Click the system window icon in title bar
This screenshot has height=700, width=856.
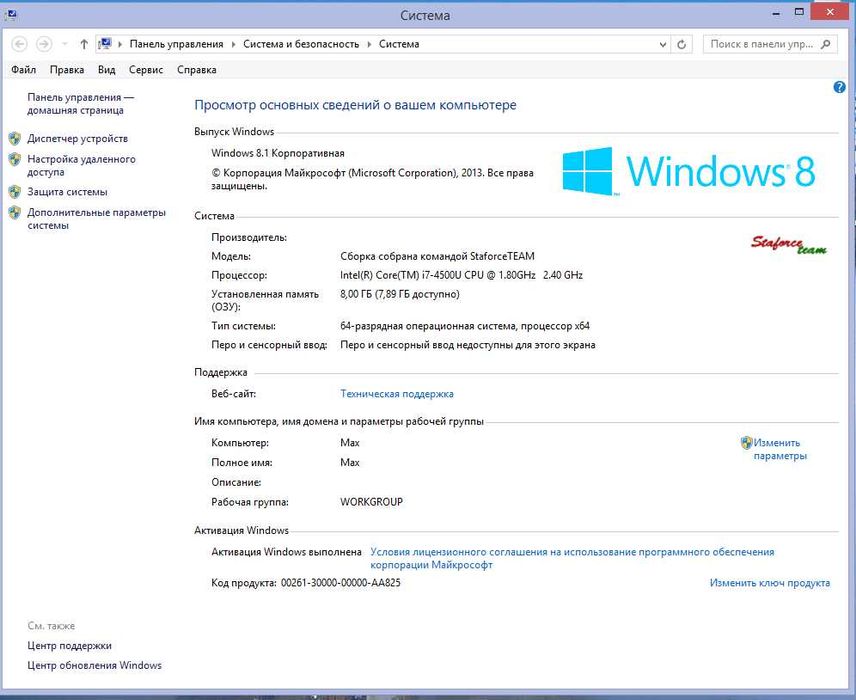coord(10,15)
